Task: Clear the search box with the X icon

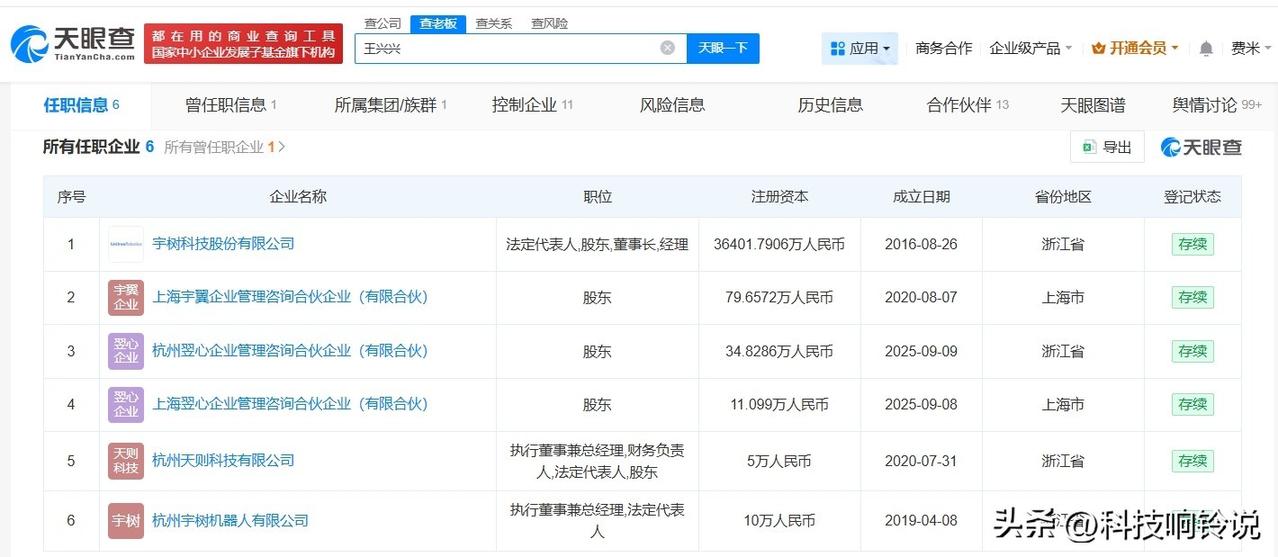Action: pyautogui.click(x=667, y=48)
